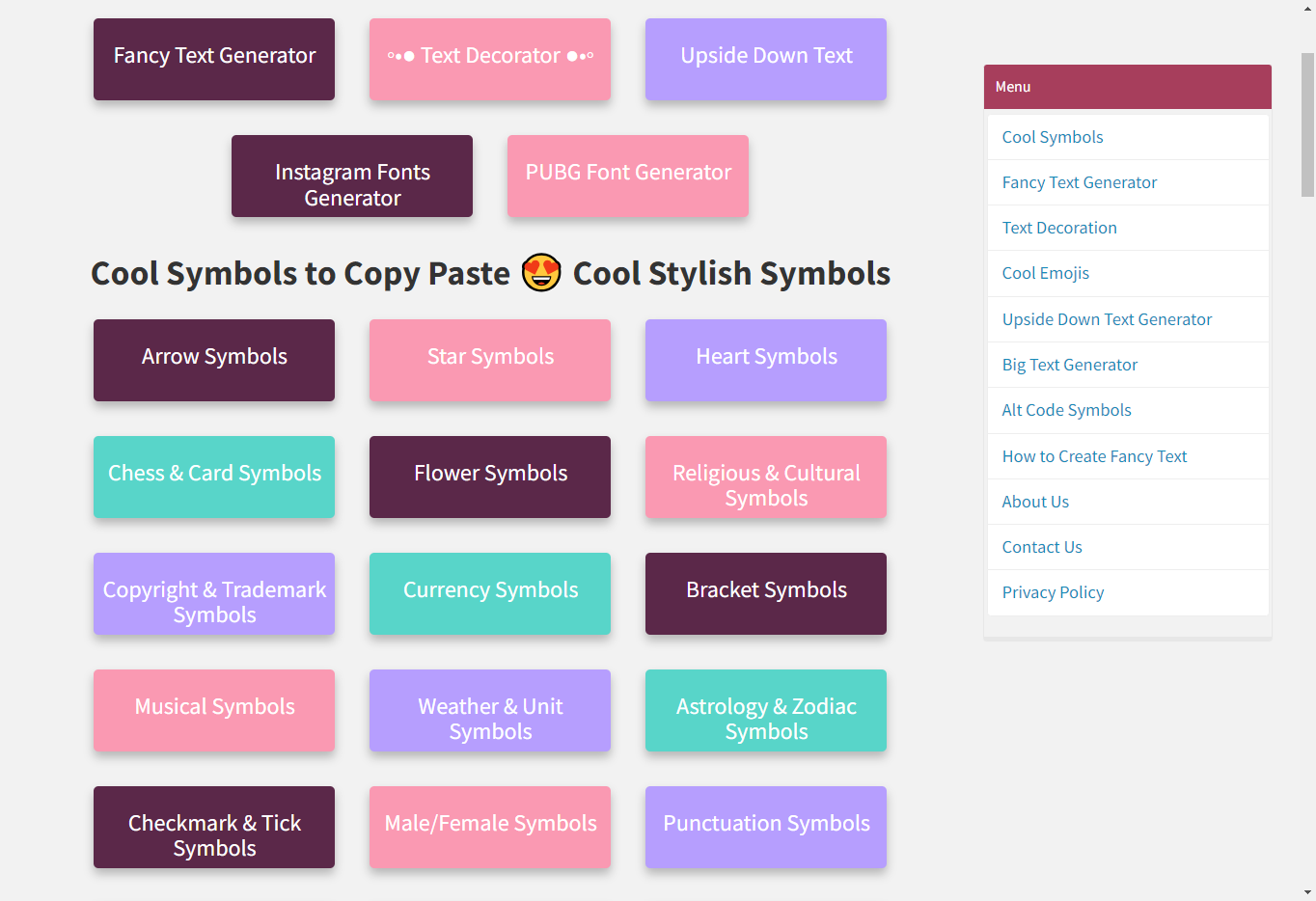Click scrollbar down arrow
This screenshot has height=901, width=1316.
pyautogui.click(x=1307, y=892)
